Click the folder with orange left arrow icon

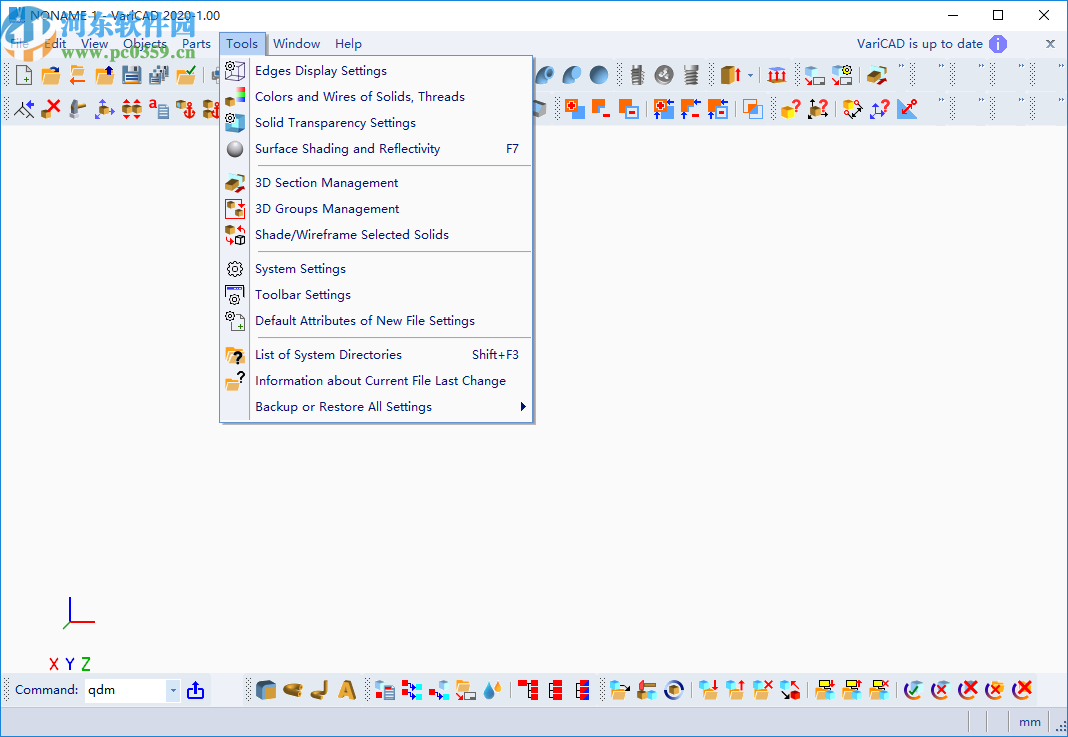(78, 75)
